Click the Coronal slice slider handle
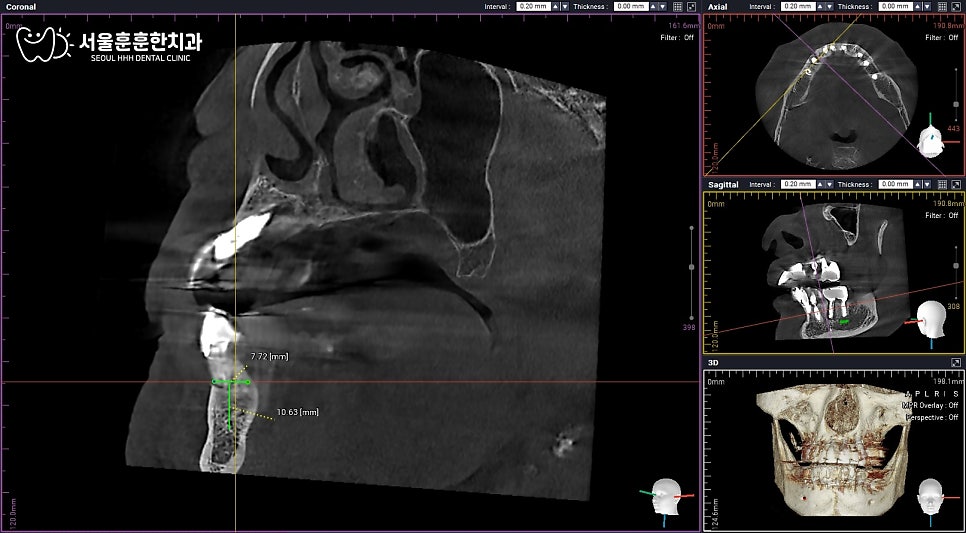The height and width of the screenshot is (533, 966). pyautogui.click(x=691, y=267)
